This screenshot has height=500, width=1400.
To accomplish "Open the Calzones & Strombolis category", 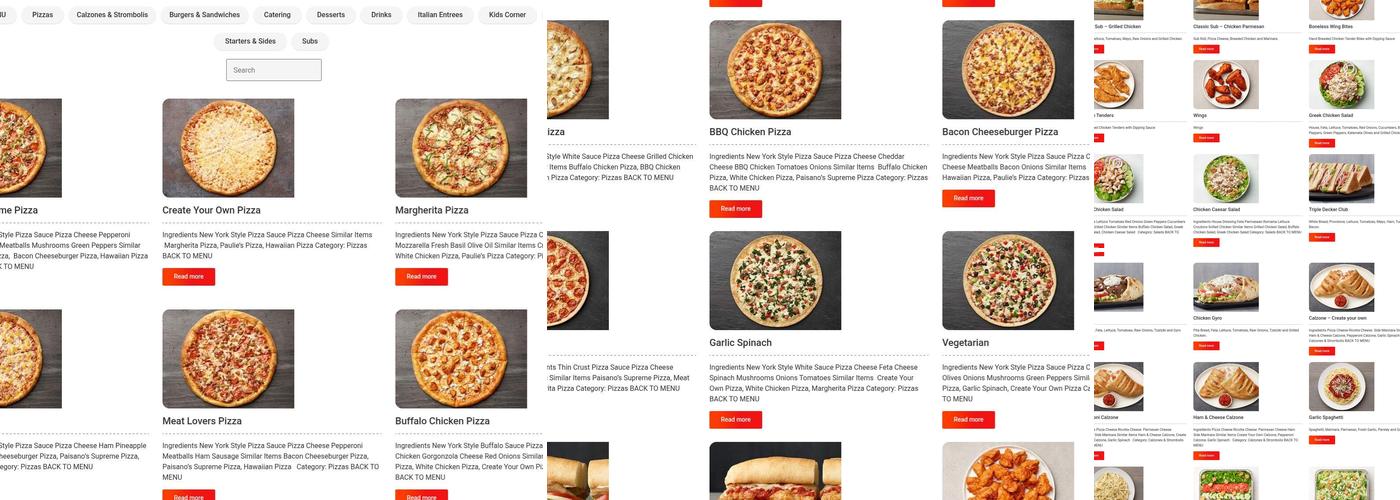I will click(112, 15).
